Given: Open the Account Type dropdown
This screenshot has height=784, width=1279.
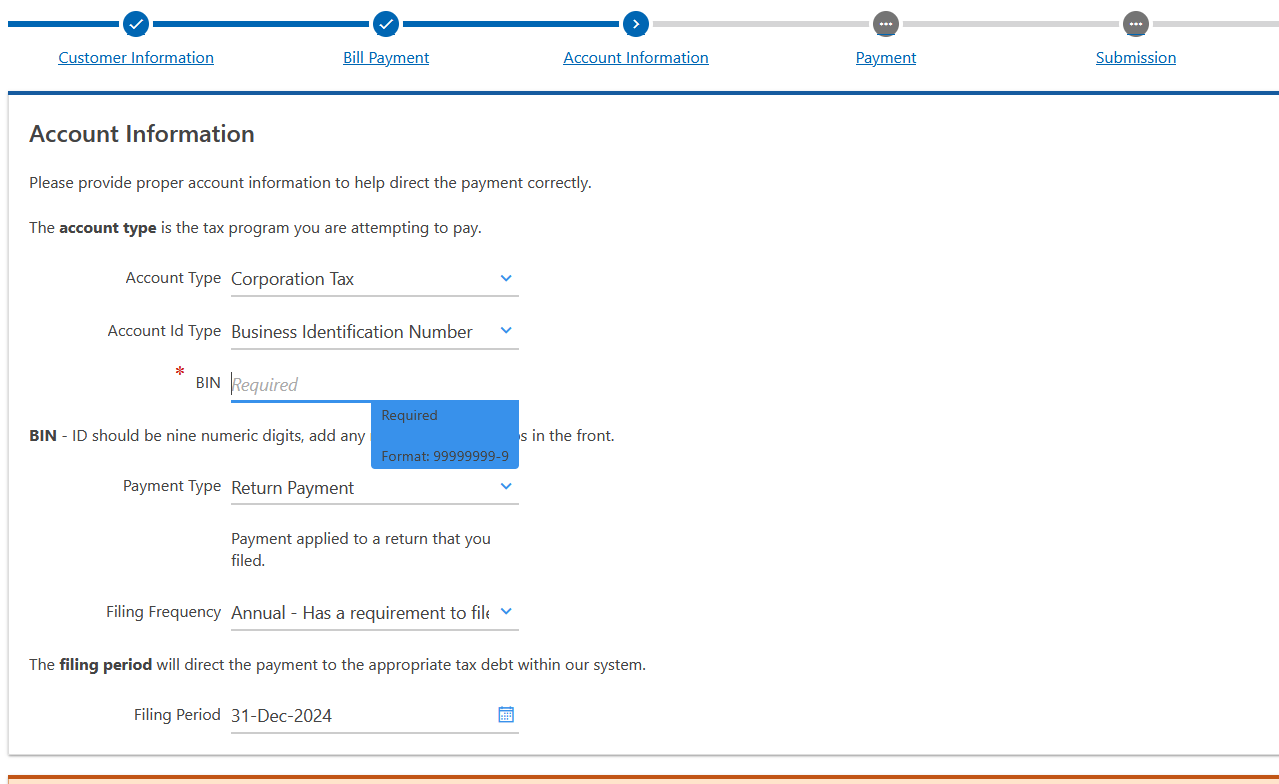Looking at the screenshot, I should pos(506,278).
